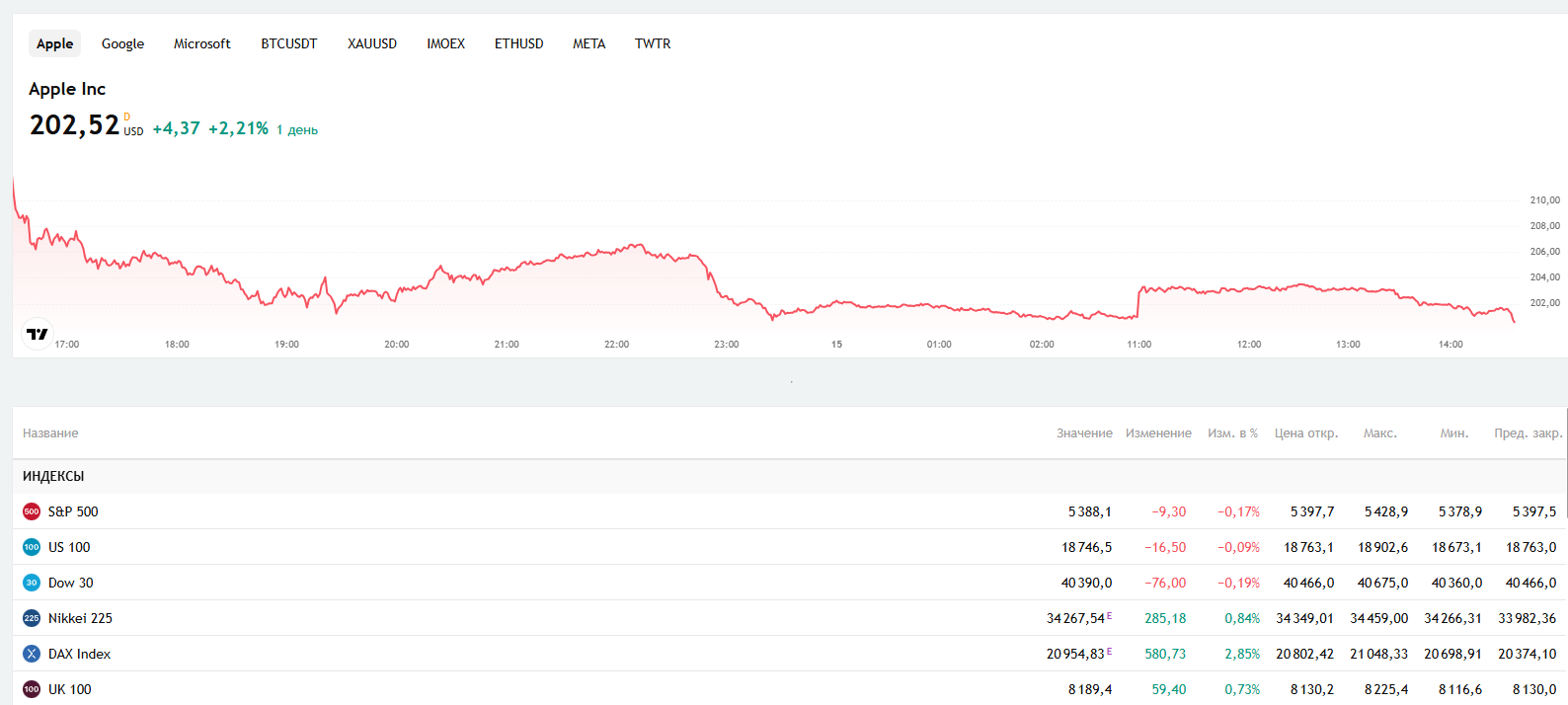The width and height of the screenshot is (1568, 705).
Task: Open the US 100 row name
Action: pyautogui.click(x=69, y=547)
